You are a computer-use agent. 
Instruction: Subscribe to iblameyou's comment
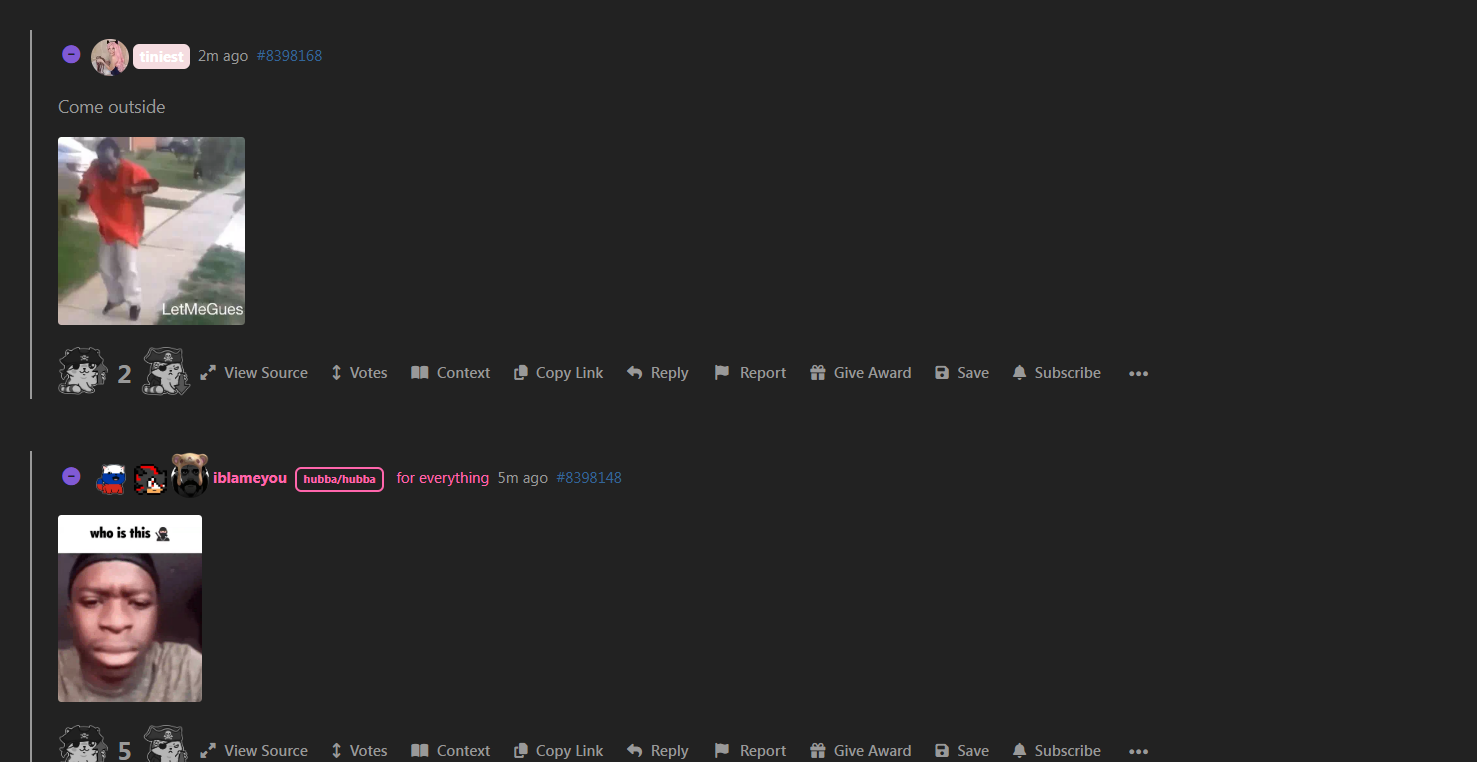tap(1056, 751)
